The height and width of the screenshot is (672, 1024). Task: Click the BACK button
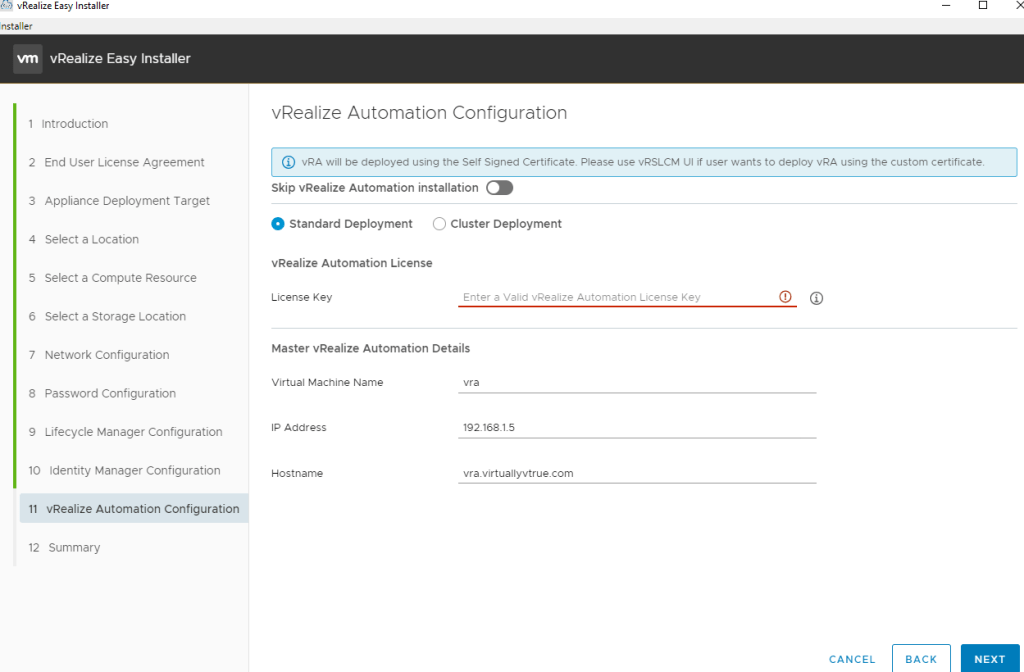pos(921,659)
